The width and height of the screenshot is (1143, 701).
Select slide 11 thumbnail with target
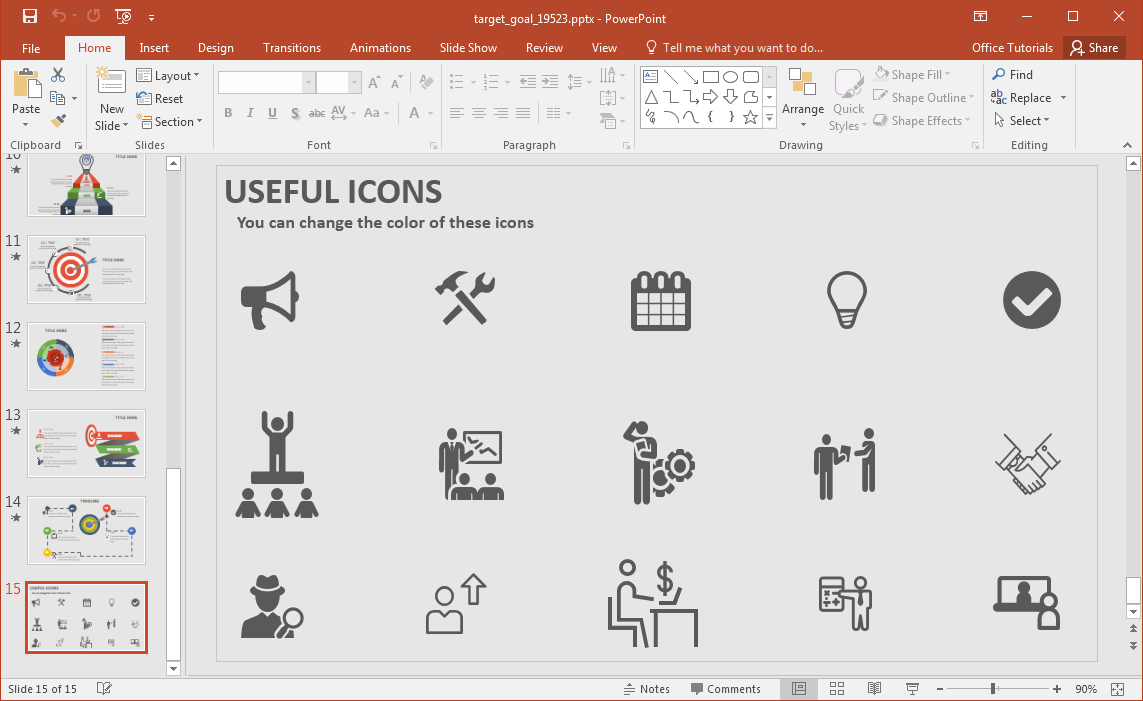click(x=87, y=269)
